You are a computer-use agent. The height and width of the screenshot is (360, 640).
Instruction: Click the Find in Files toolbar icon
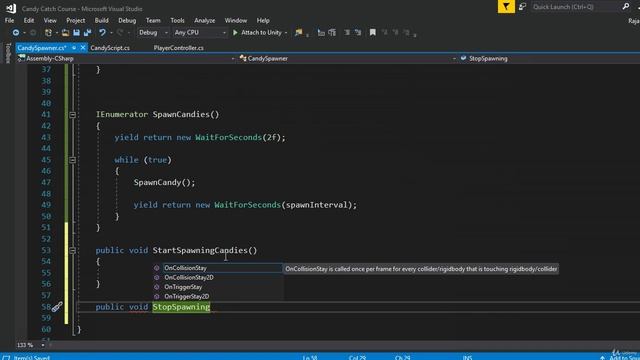pyautogui.click(x=299, y=33)
